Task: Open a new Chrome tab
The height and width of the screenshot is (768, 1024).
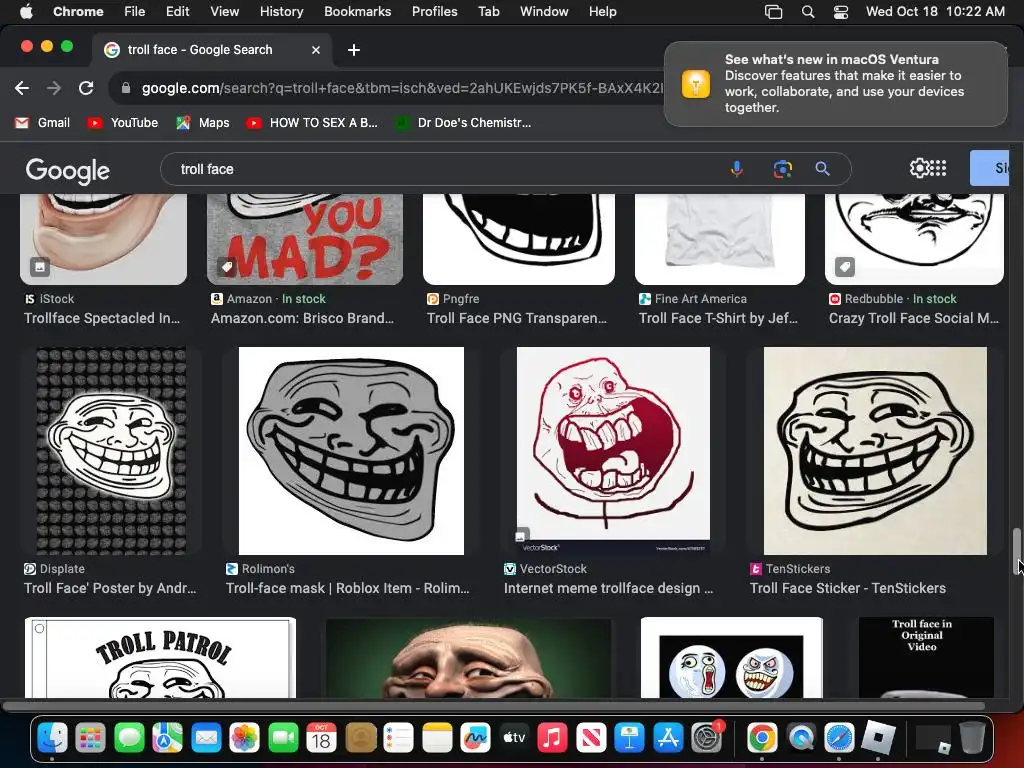Action: (x=353, y=50)
